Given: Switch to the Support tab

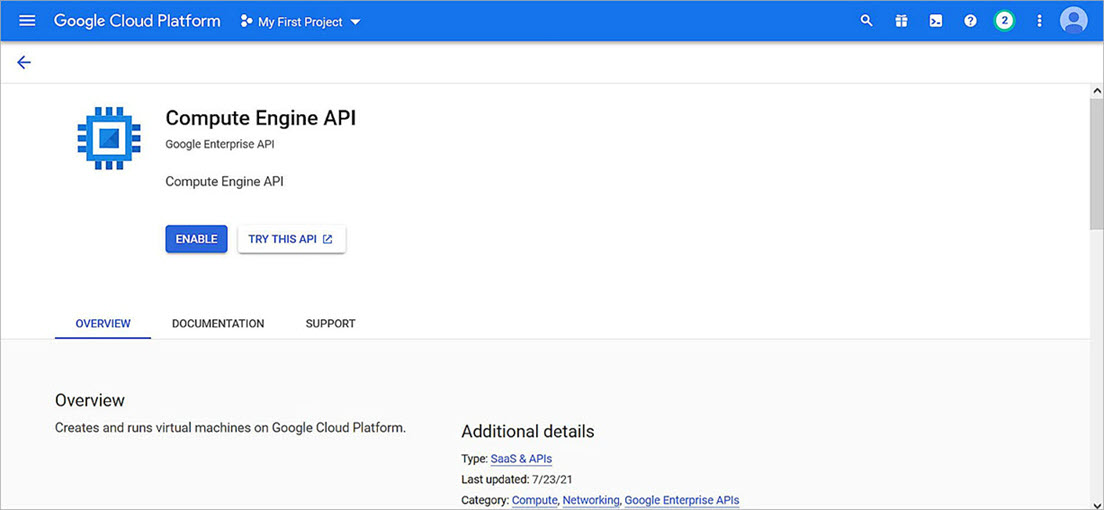Looking at the screenshot, I should pos(330,324).
